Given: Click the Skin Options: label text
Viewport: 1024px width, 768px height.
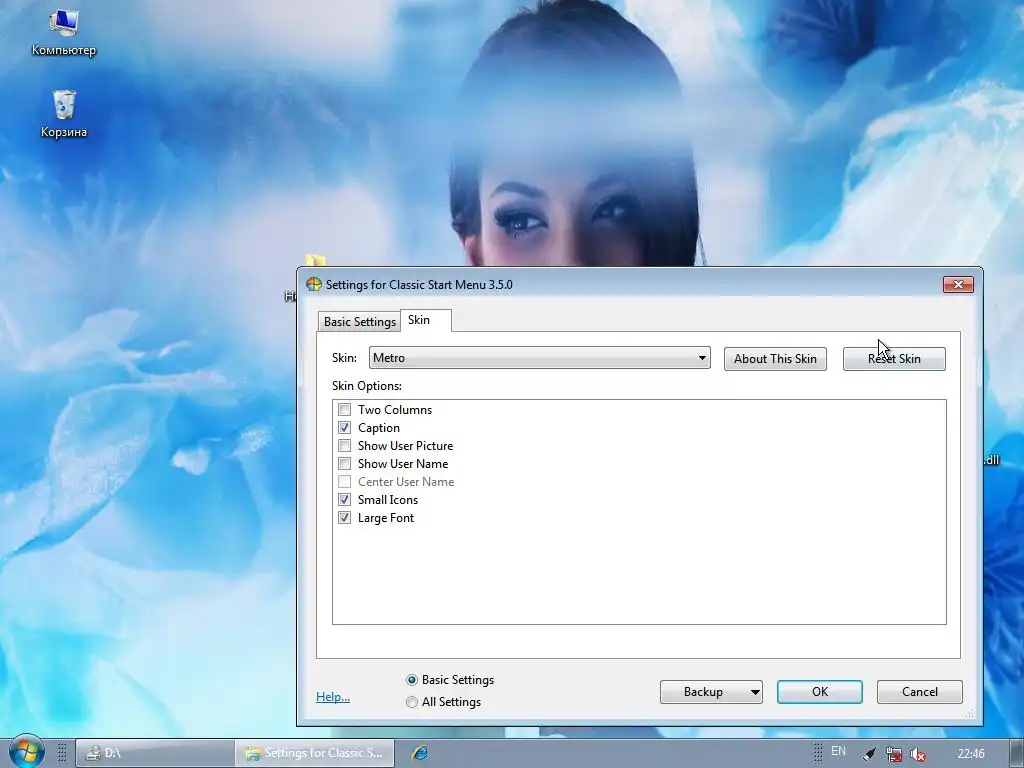Looking at the screenshot, I should pos(366,386).
